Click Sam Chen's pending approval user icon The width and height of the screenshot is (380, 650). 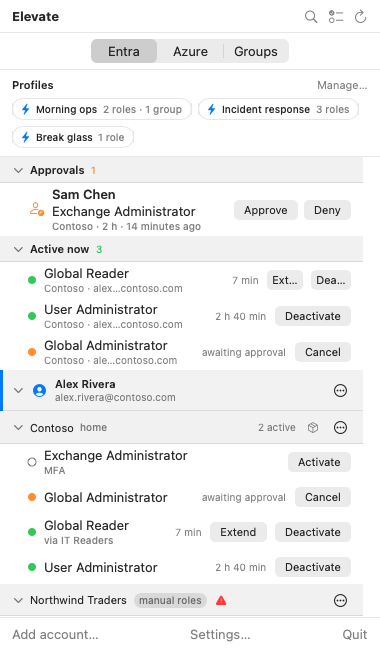point(37,209)
